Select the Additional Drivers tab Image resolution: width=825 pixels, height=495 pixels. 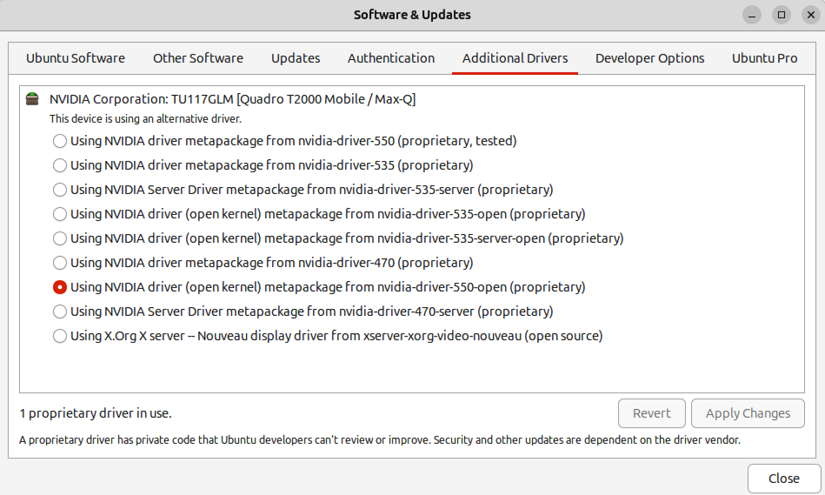click(x=515, y=58)
